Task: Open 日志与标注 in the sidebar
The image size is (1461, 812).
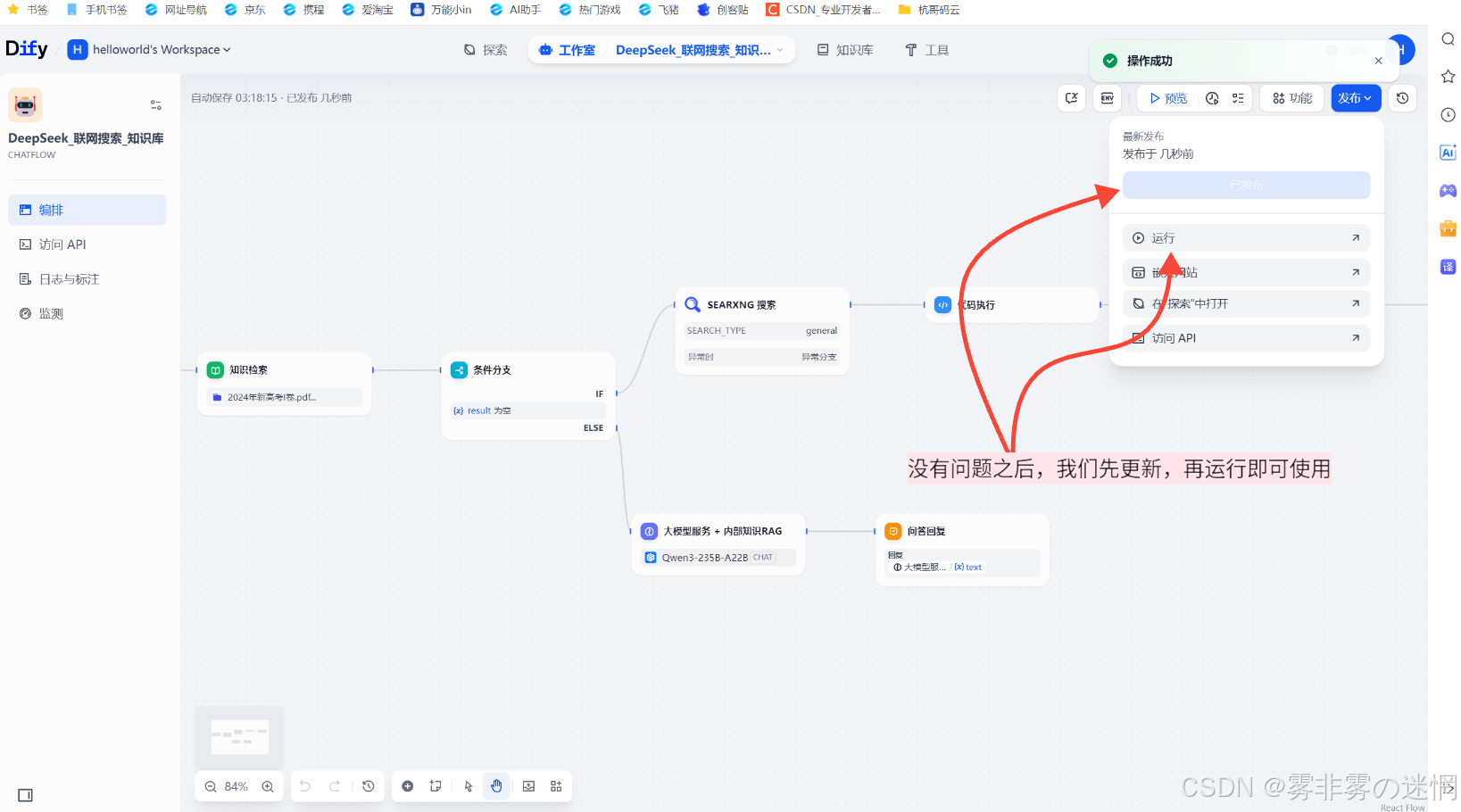Action: click(87, 279)
